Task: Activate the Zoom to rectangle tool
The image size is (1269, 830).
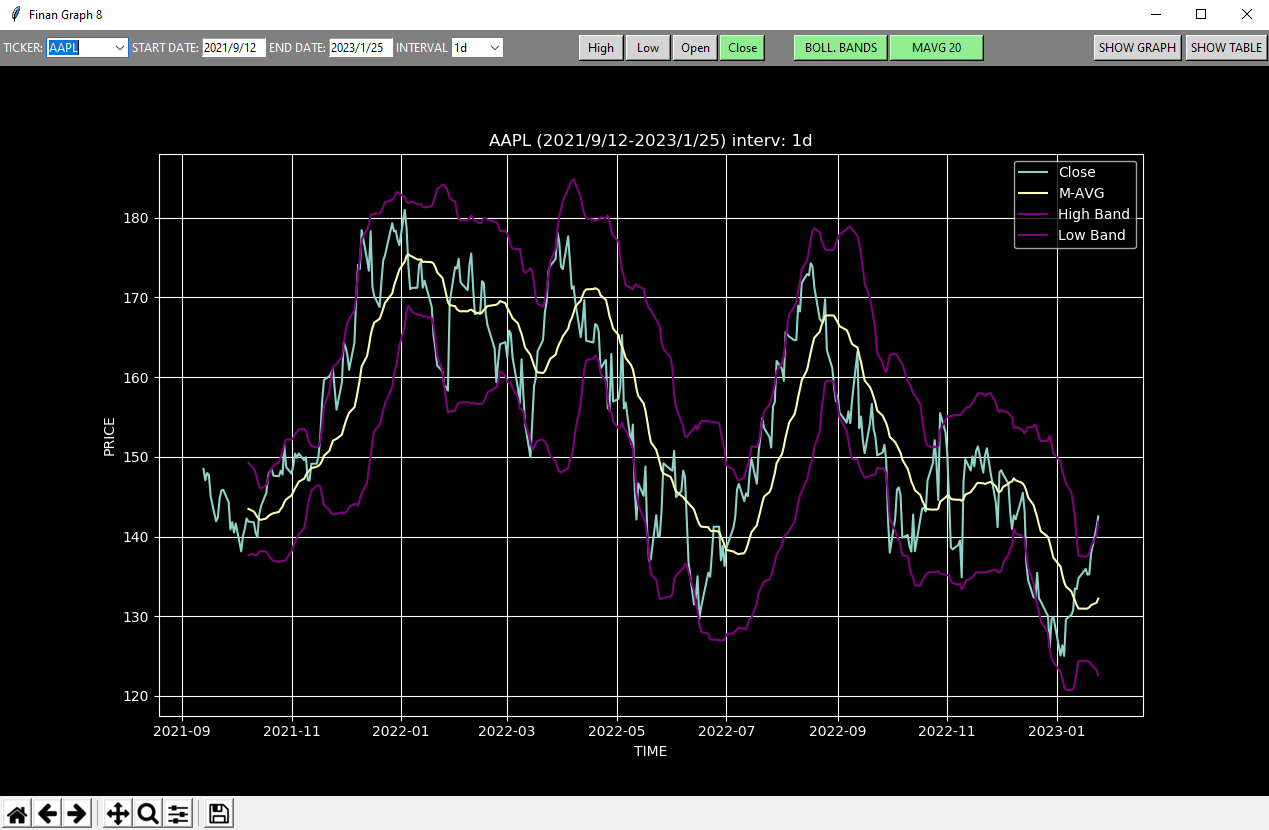Action: click(148, 814)
